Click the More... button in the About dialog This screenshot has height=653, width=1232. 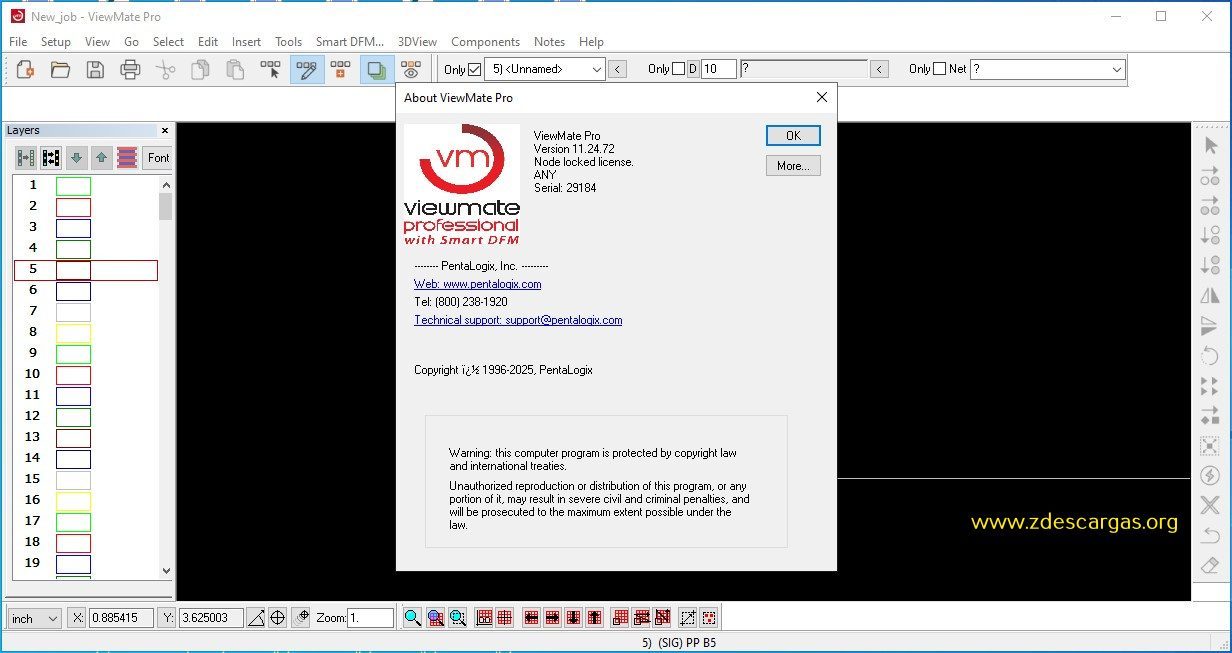pyautogui.click(x=793, y=166)
